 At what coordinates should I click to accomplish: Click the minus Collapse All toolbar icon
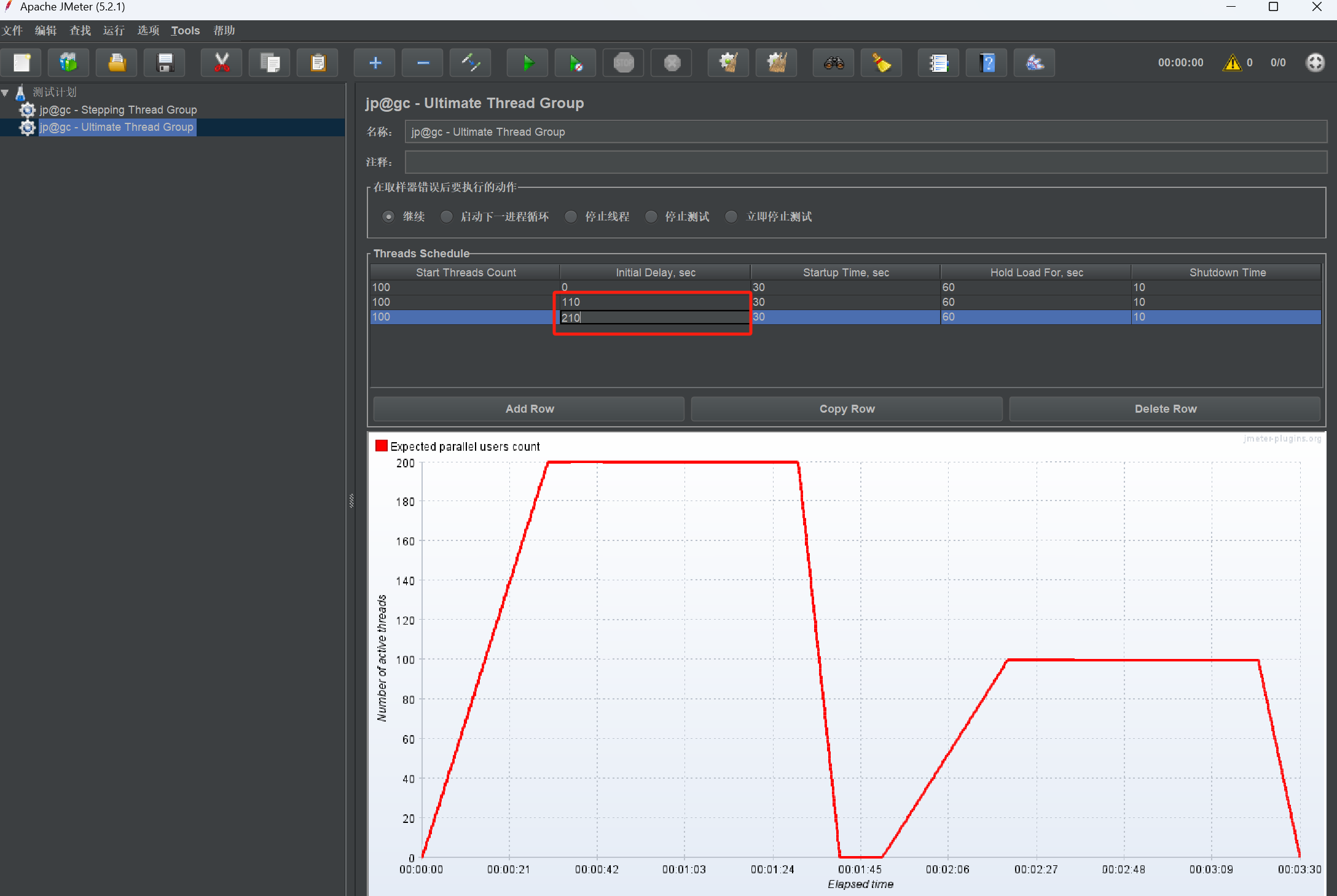tap(423, 63)
